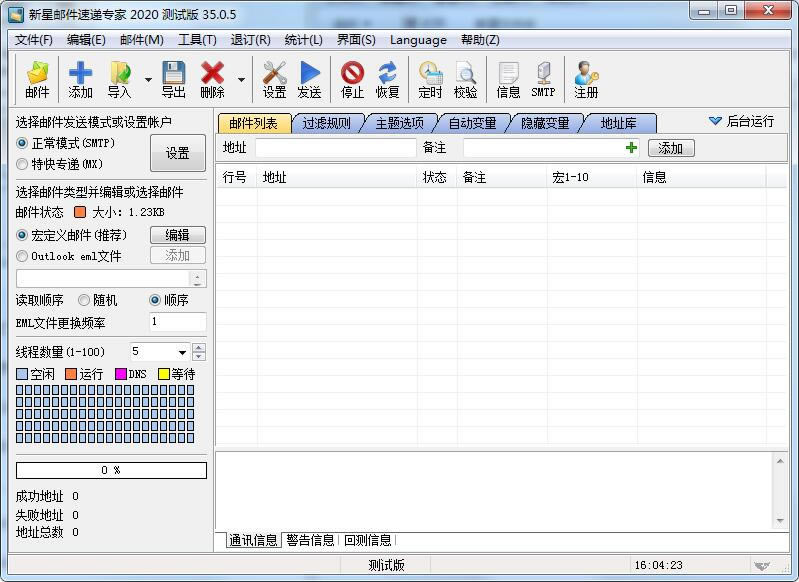Switch to the 过滤规则 tab
The height and width of the screenshot is (582, 799).
point(327,123)
